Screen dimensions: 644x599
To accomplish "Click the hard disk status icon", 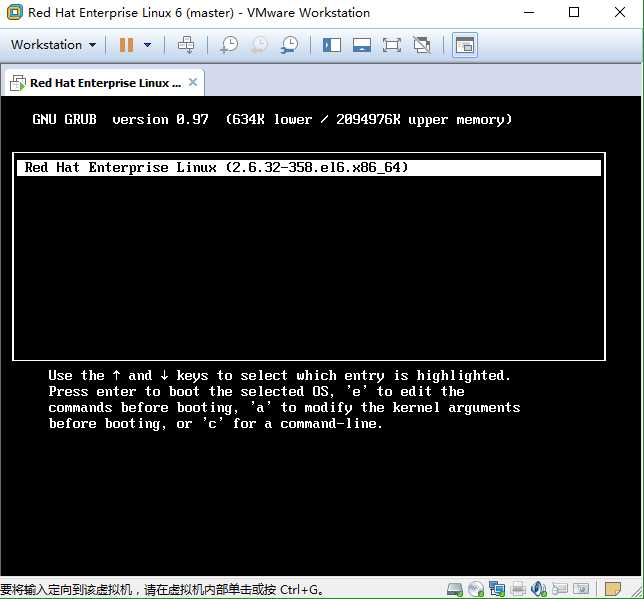I will [455, 589].
